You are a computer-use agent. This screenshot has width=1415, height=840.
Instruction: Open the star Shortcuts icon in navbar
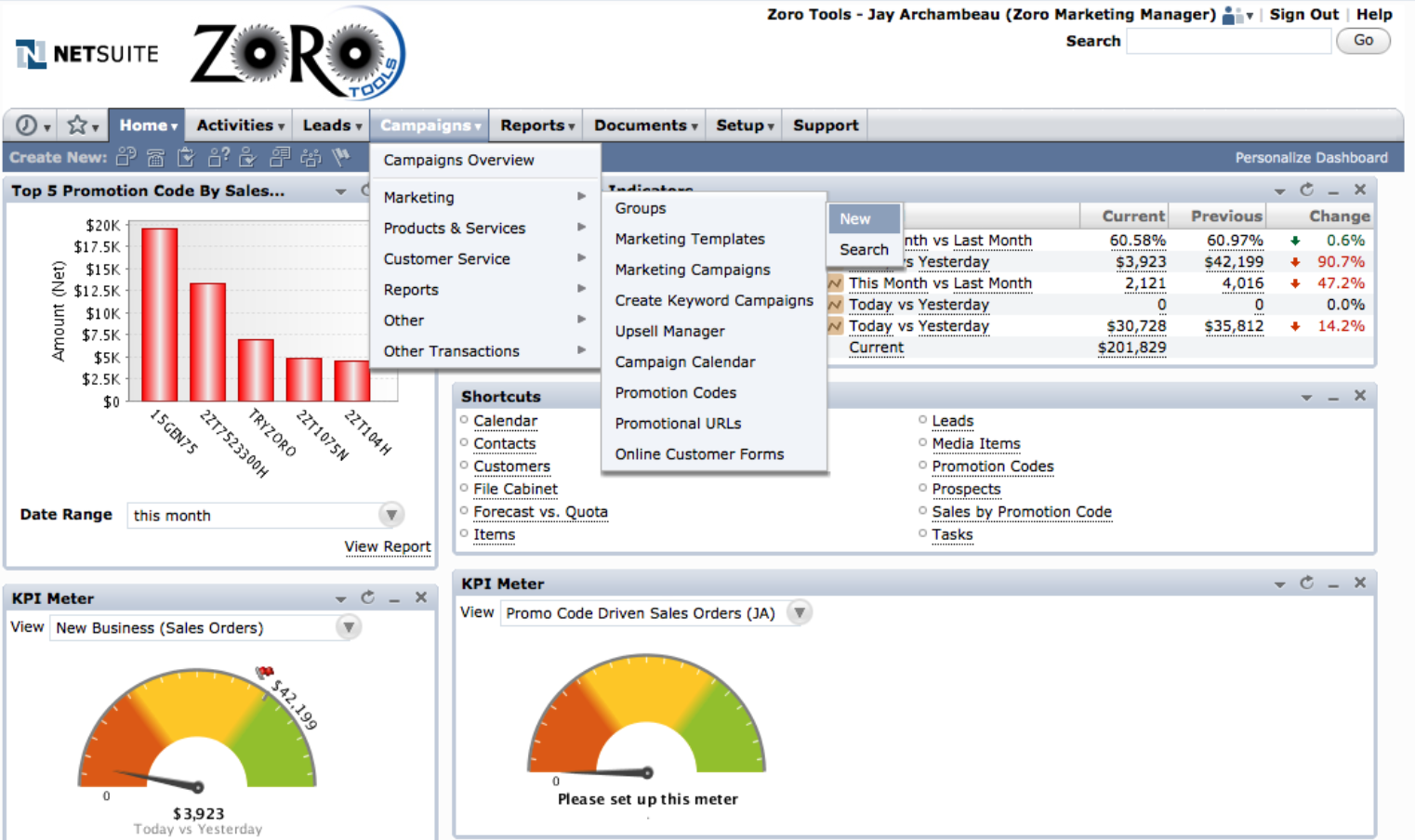click(77, 125)
